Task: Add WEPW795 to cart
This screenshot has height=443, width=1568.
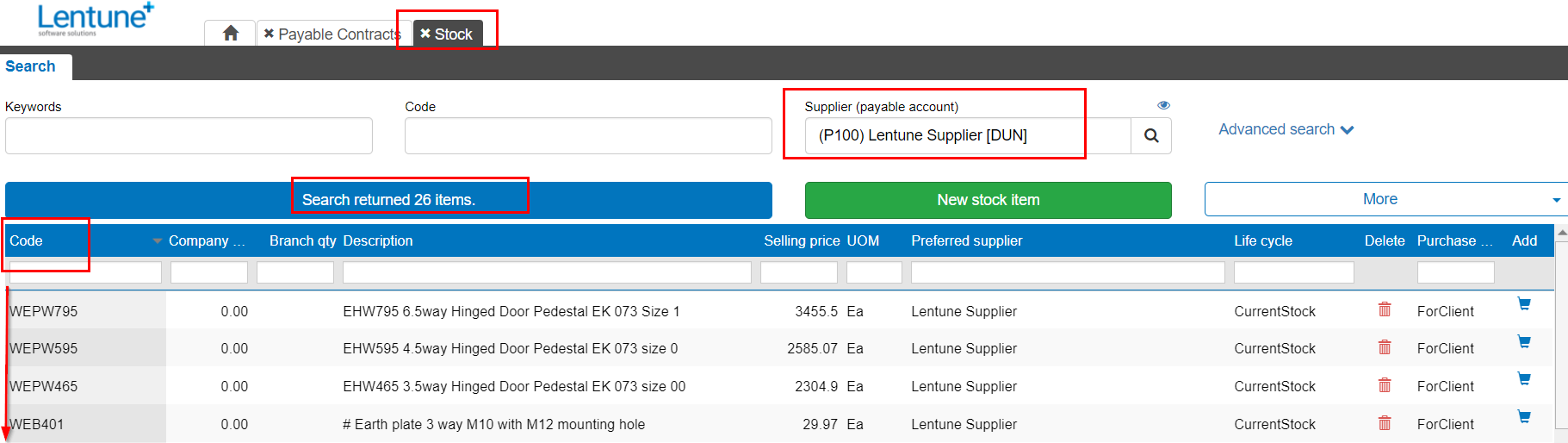Action: pyautogui.click(x=1524, y=304)
